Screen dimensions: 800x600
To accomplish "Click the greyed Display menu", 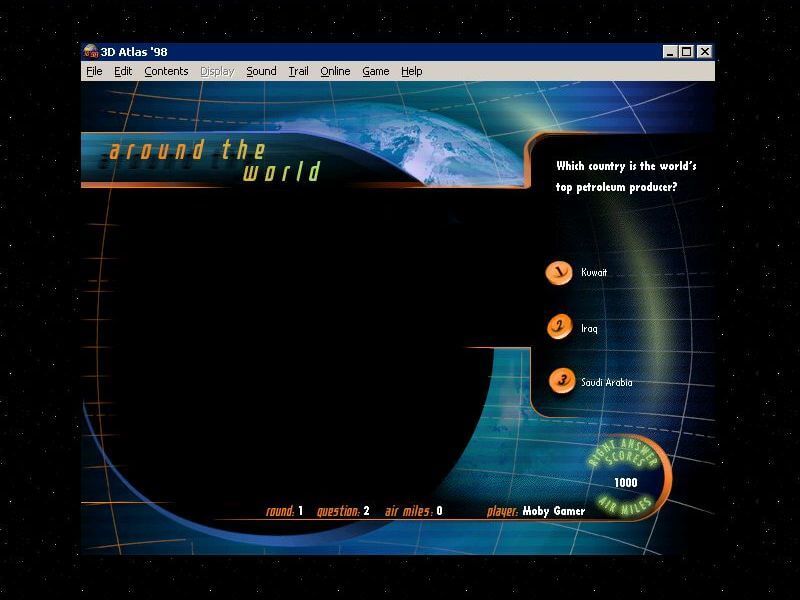I will [x=217, y=71].
